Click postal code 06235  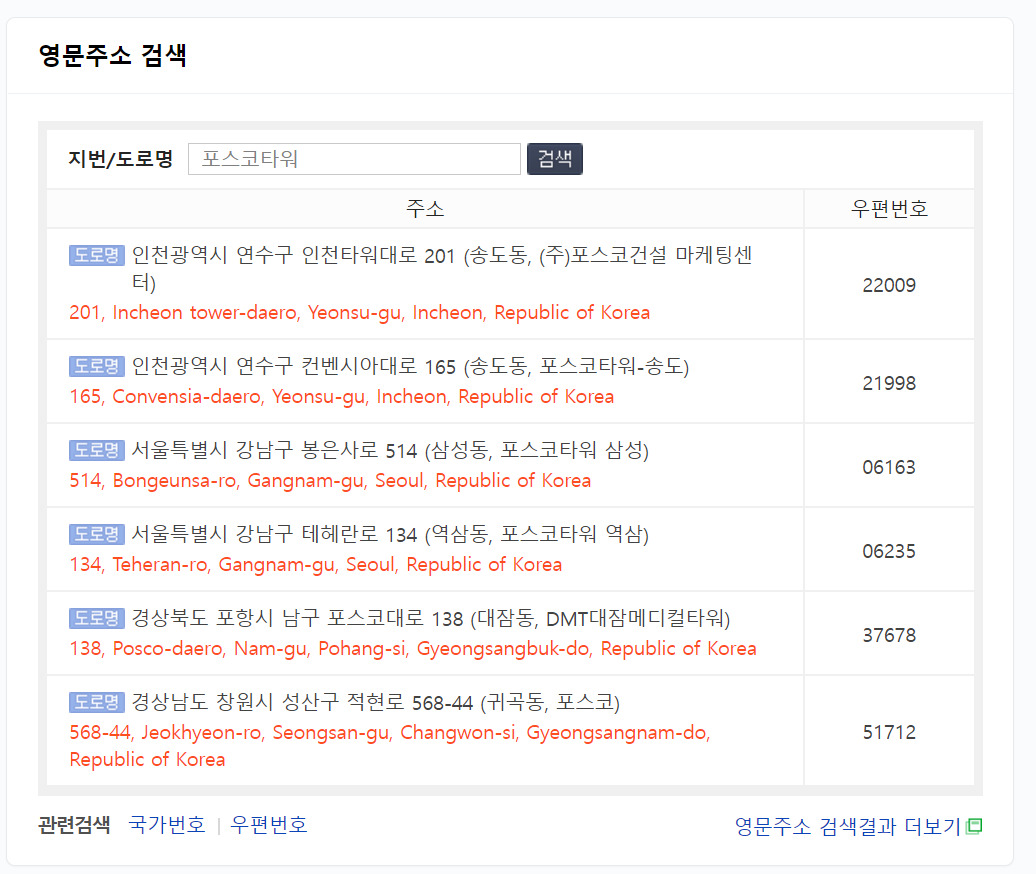pyautogui.click(x=889, y=551)
